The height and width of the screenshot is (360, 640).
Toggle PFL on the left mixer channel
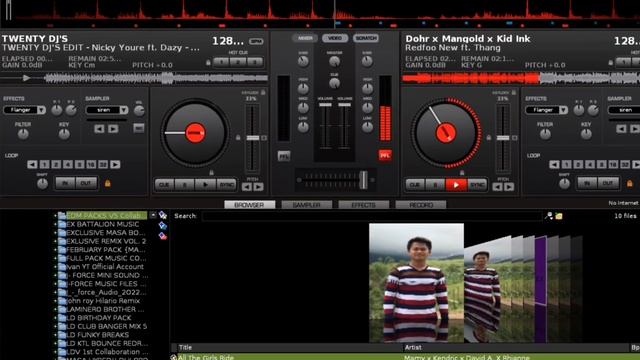click(284, 156)
